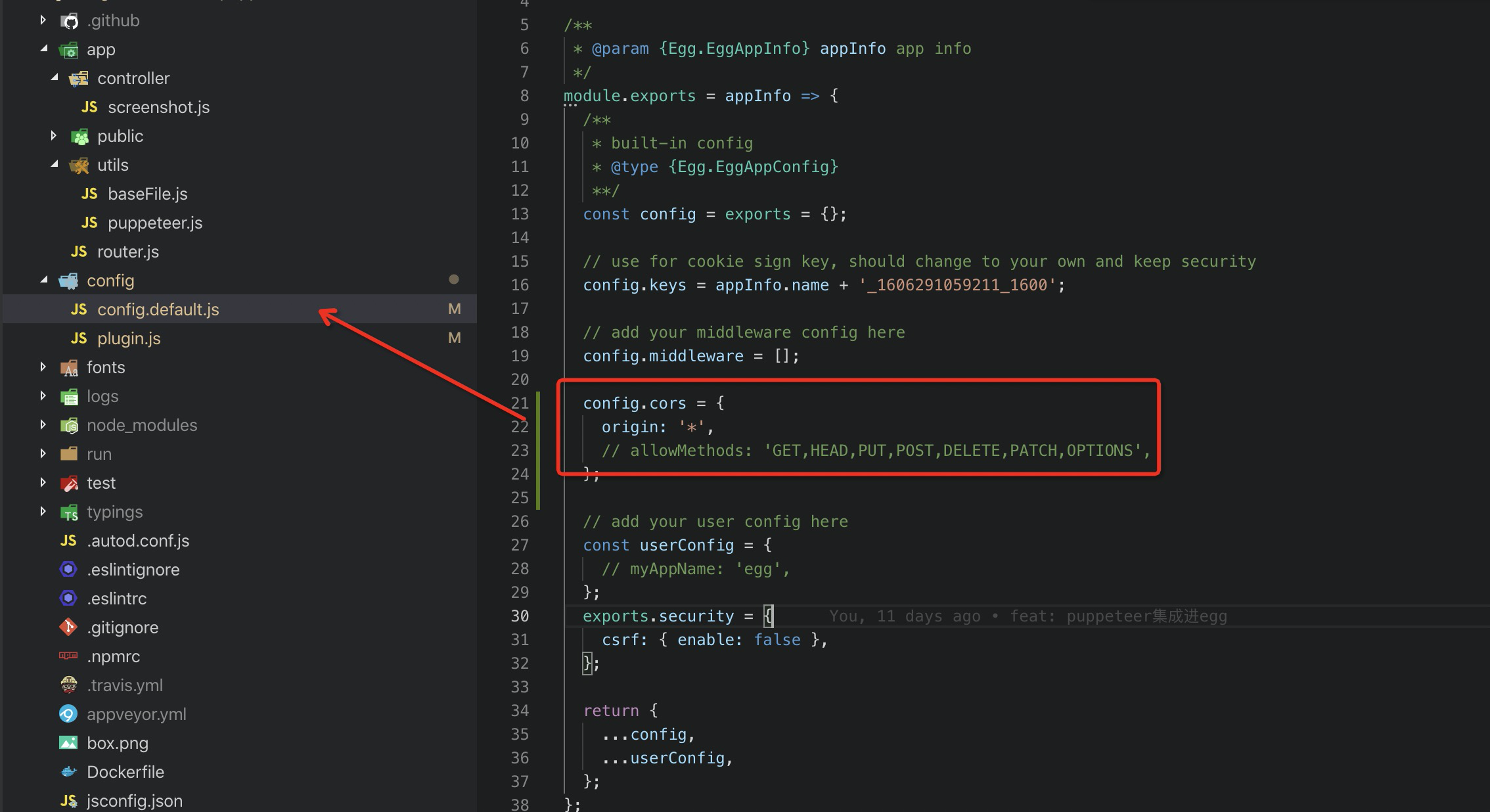Collapse the config folder
Image resolution: width=1490 pixels, height=812 pixels.
(44, 280)
